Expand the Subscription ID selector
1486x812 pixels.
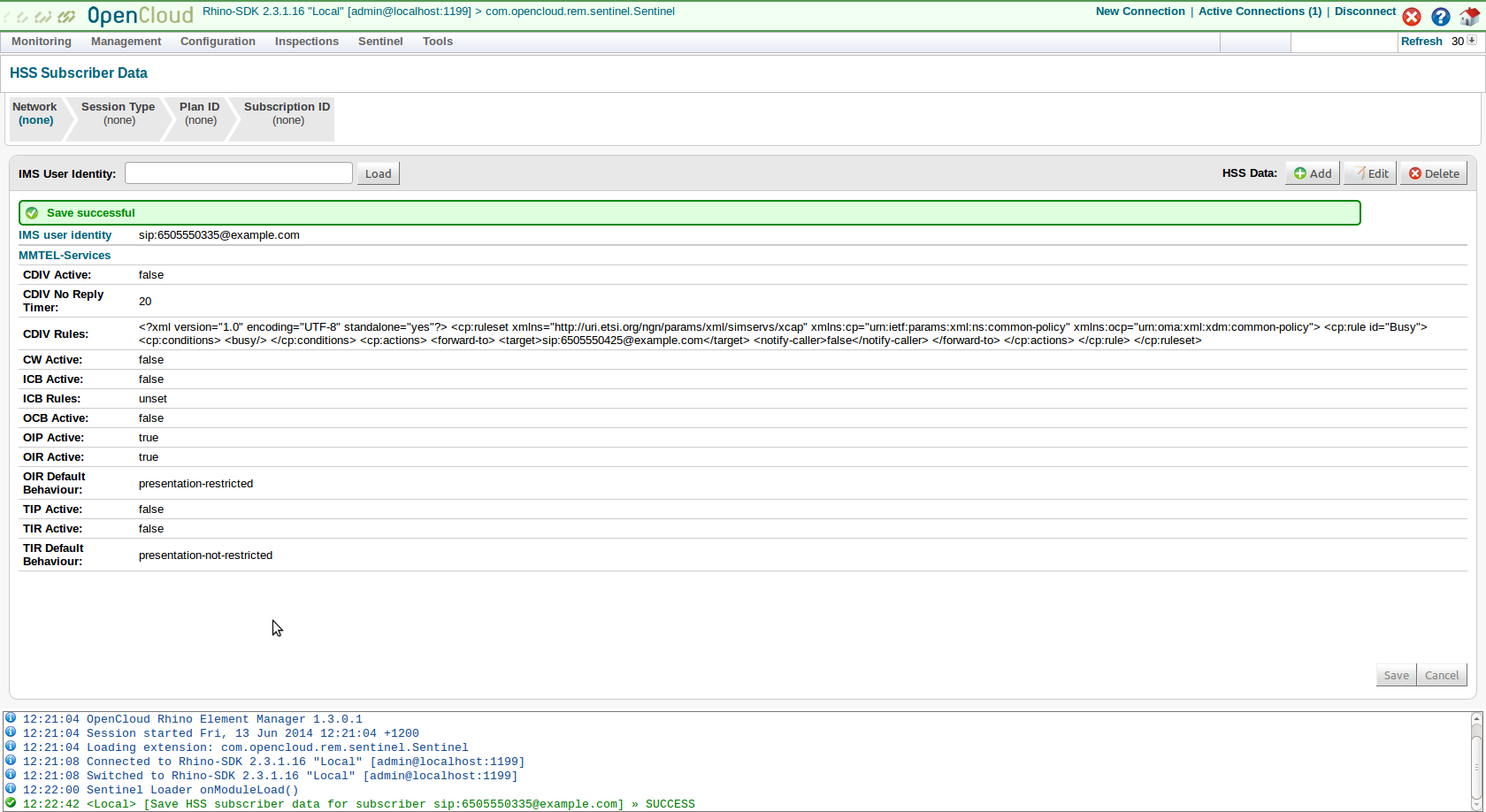coord(287,114)
